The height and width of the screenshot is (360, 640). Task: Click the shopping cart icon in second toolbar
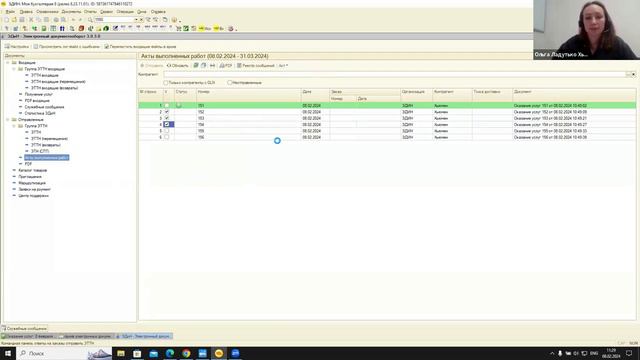(x=178, y=29)
